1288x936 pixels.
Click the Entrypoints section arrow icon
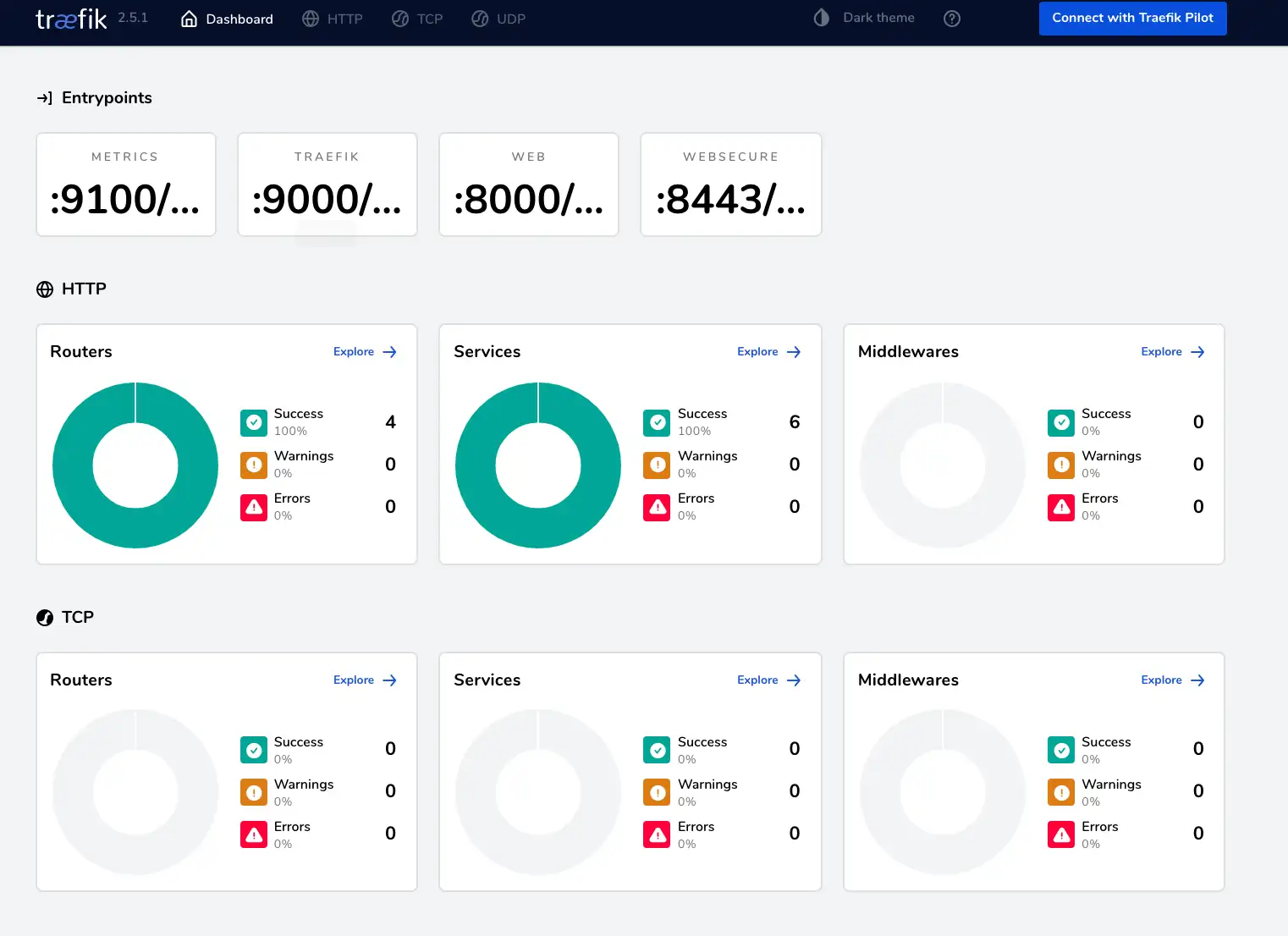(45, 98)
